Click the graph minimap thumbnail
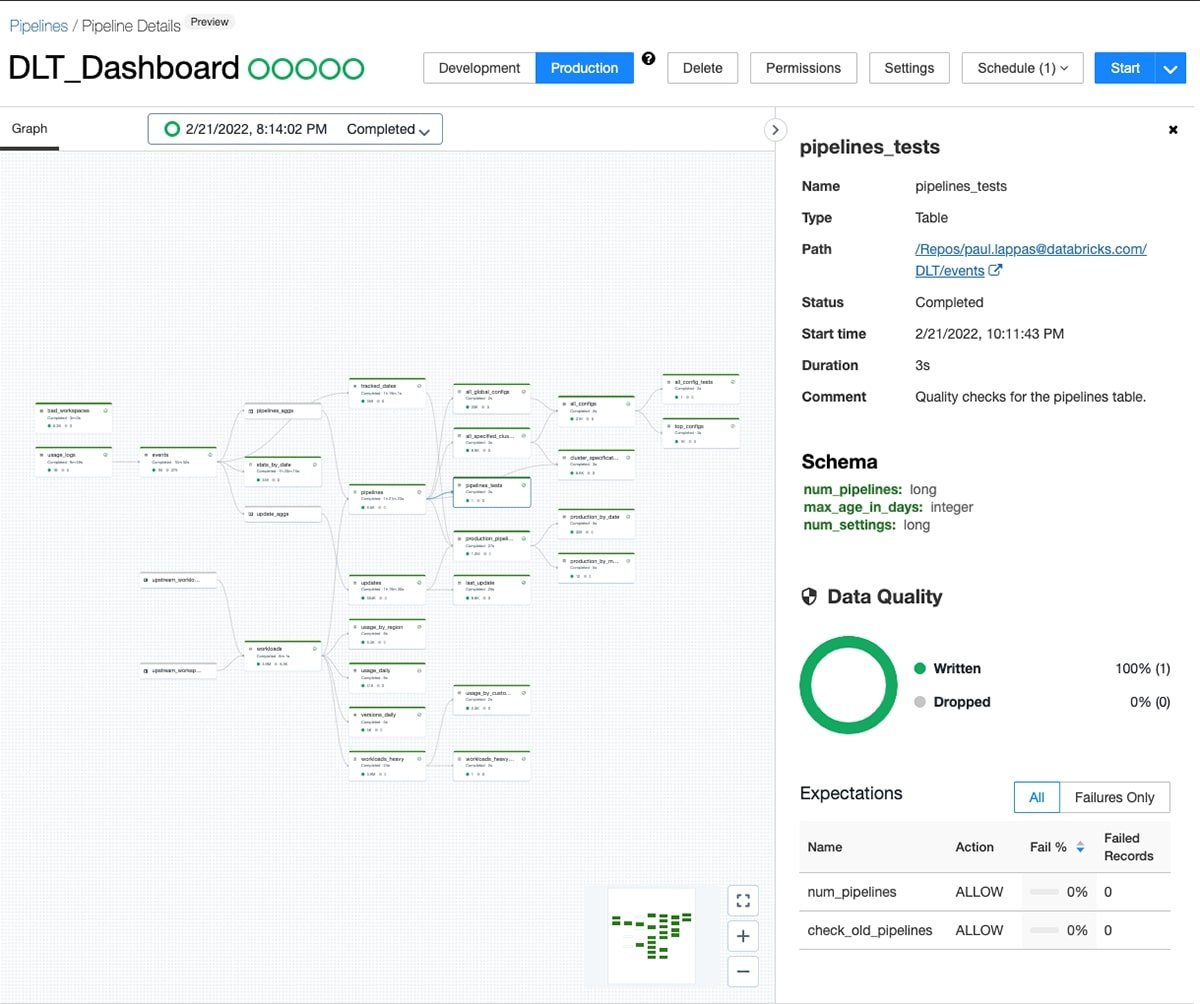1200x1004 pixels. [x=652, y=934]
